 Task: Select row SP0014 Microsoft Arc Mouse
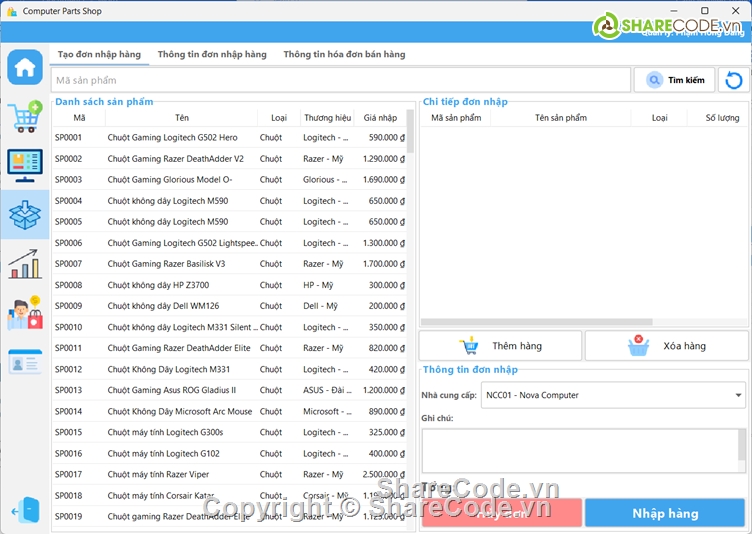tap(229, 411)
